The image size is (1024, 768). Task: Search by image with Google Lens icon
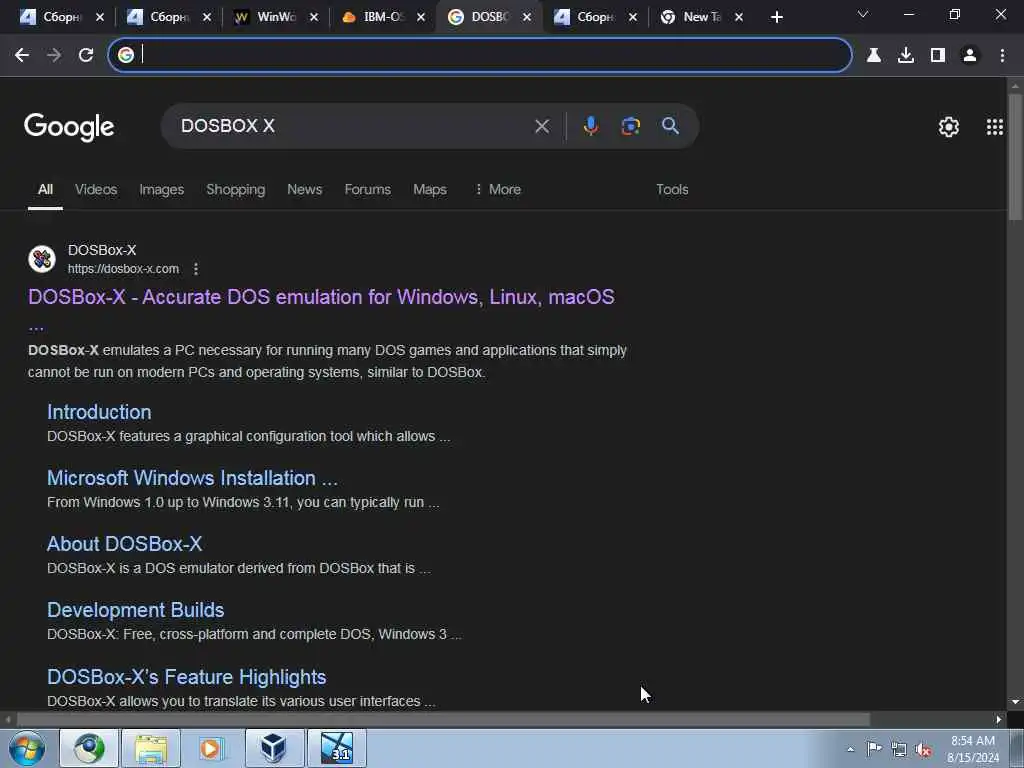click(x=630, y=126)
